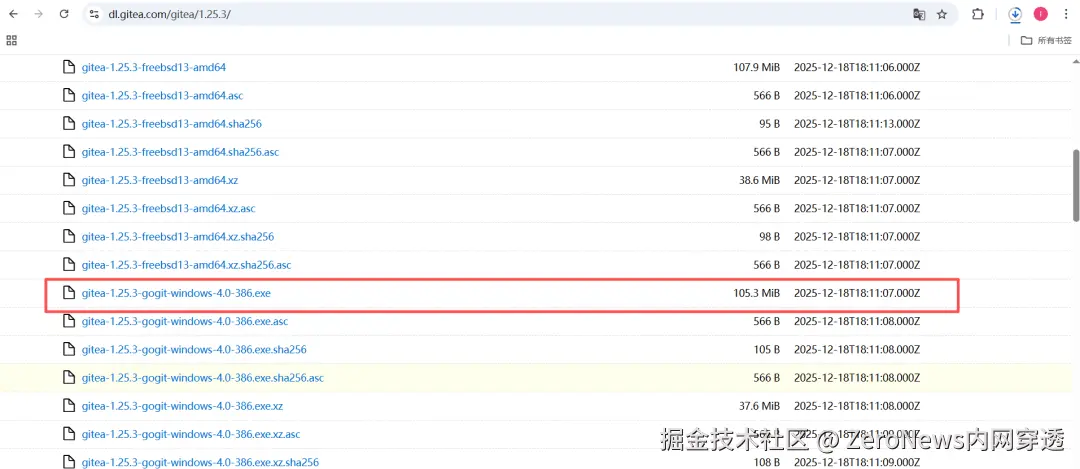The image size is (1080, 469).
Task: Click file icon beside freebsd13-amd64.asc
Action: [x=68, y=96]
